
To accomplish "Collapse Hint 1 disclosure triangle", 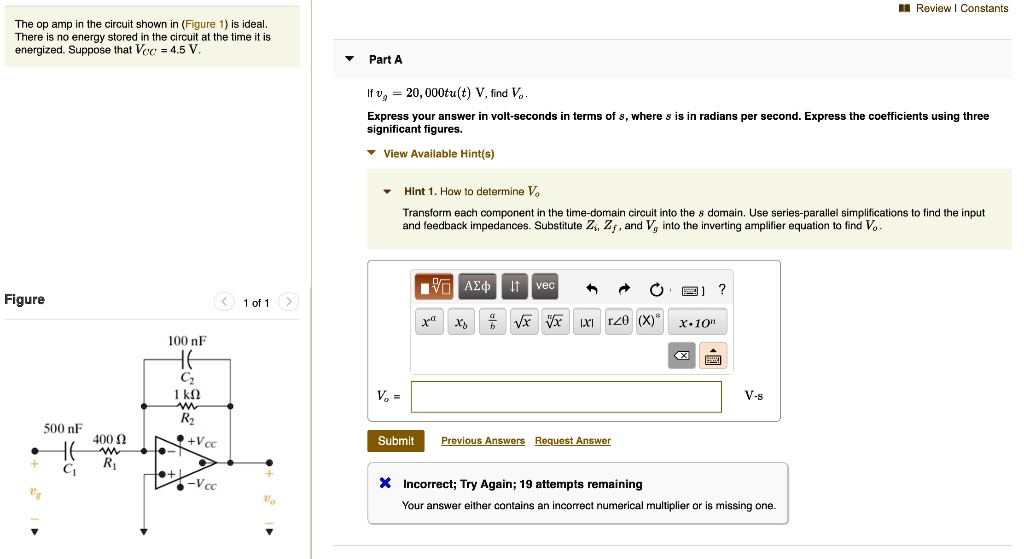I will tap(387, 191).
